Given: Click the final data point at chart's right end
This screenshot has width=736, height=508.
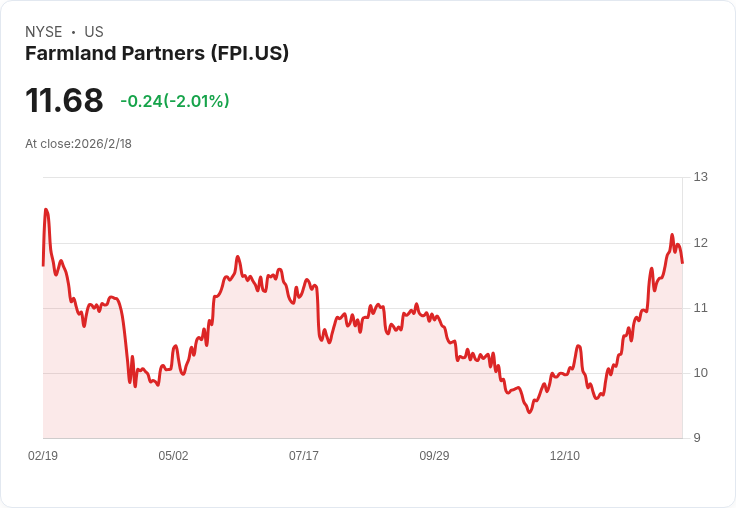Looking at the screenshot, I should point(682,263).
